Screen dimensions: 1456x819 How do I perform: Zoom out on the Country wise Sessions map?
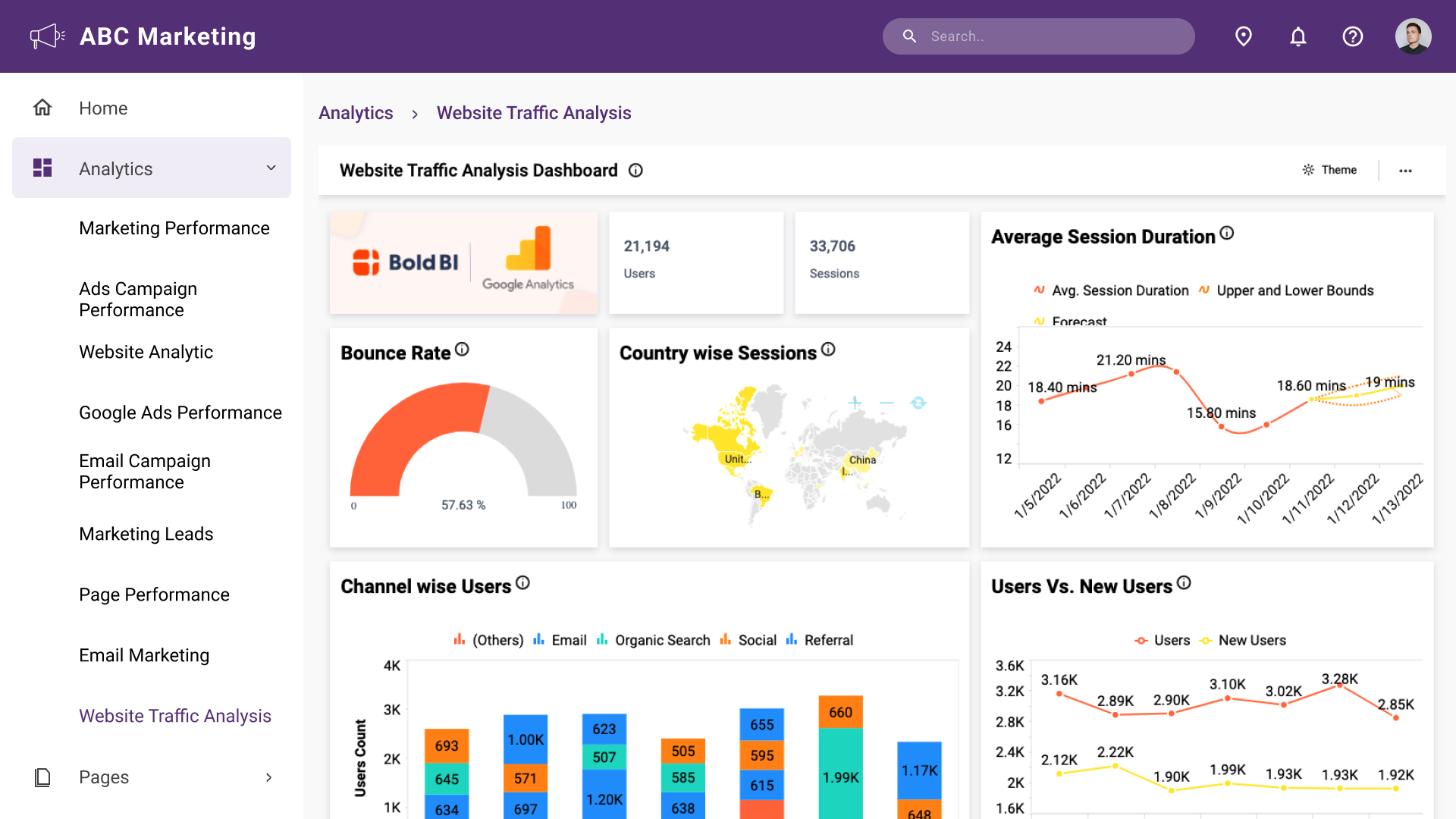tap(886, 403)
